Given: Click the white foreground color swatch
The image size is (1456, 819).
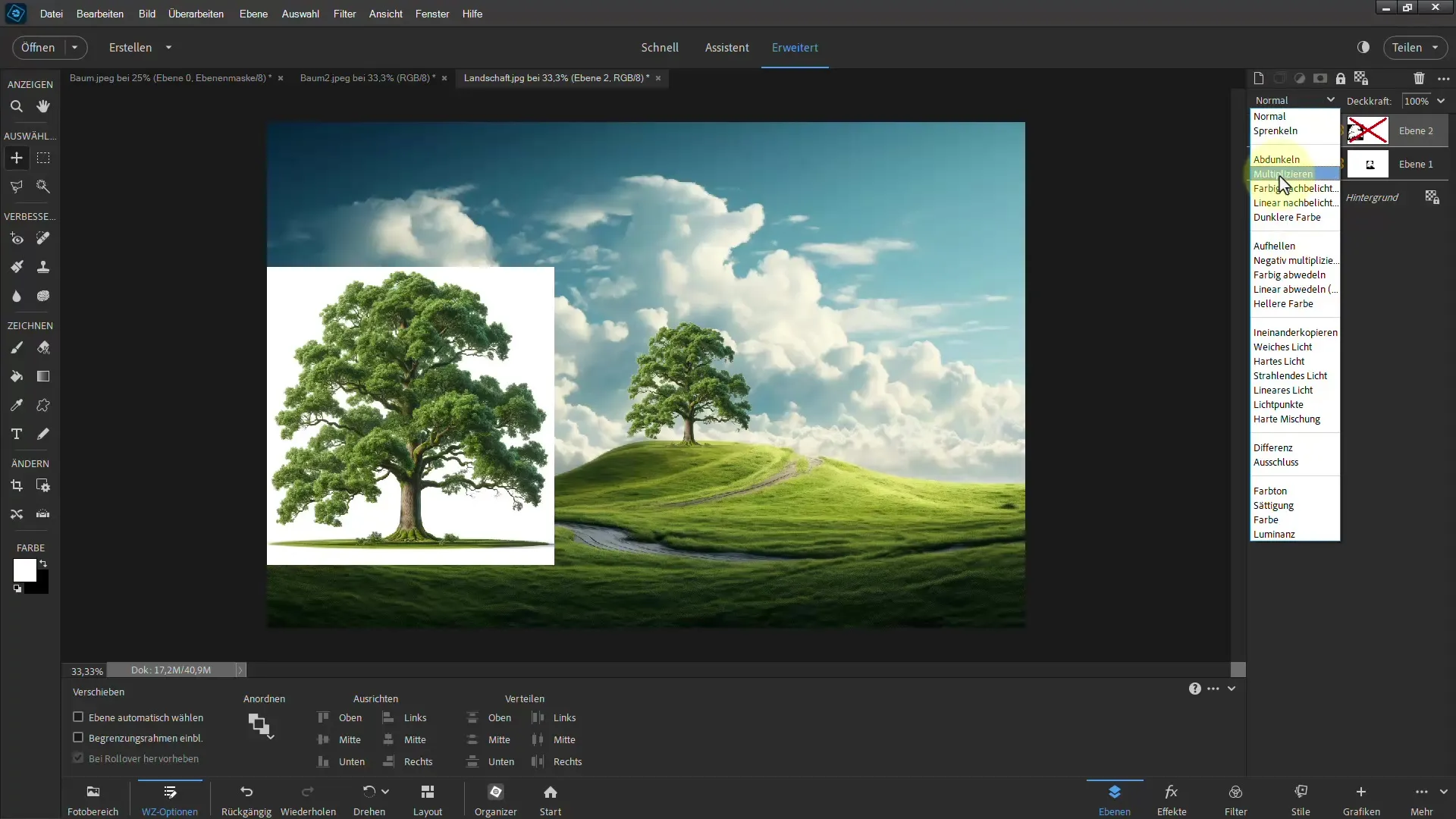Looking at the screenshot, I should pos(23,569).
